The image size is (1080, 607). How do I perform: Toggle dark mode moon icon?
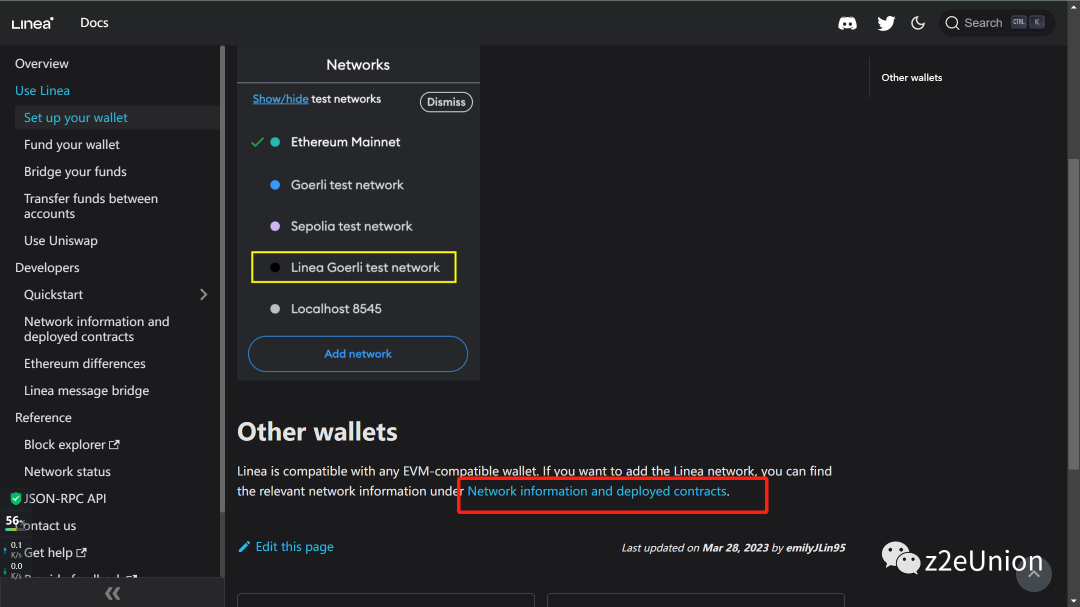point(918,23)
